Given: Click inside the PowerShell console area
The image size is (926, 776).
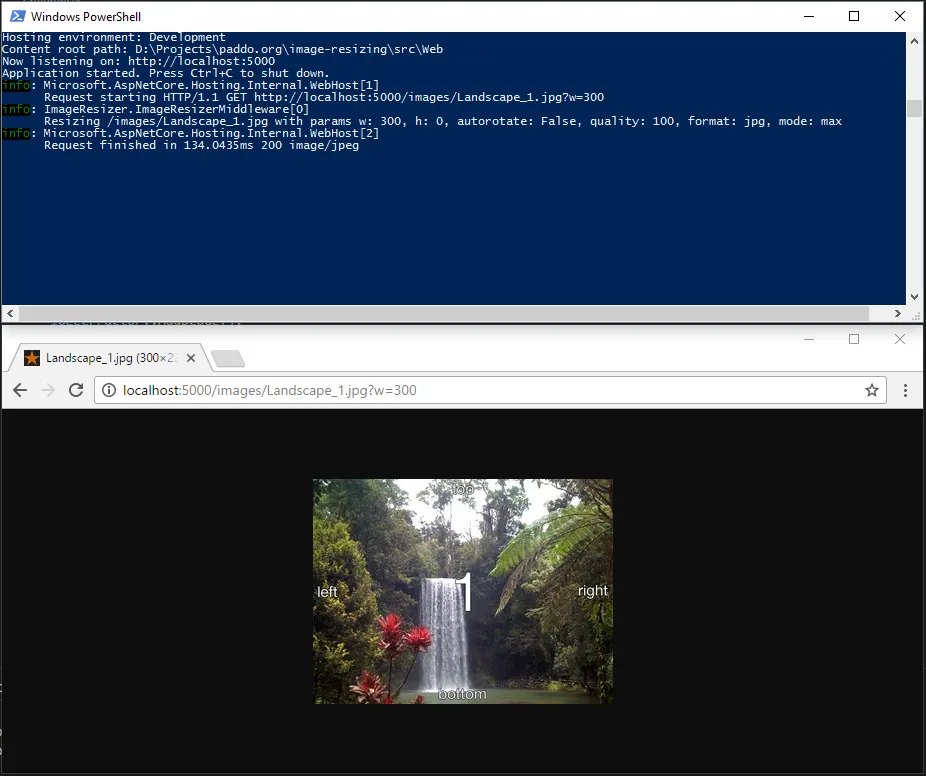Looking at the screenshot, I should (450, 220).
